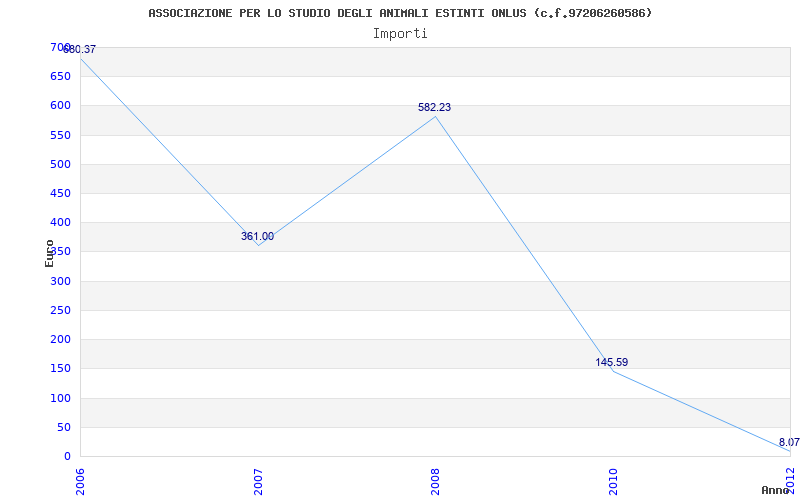This screenshot has width=800, height=500.
Task: Select the 500 y-axis tick label
Action: [60, 164]
